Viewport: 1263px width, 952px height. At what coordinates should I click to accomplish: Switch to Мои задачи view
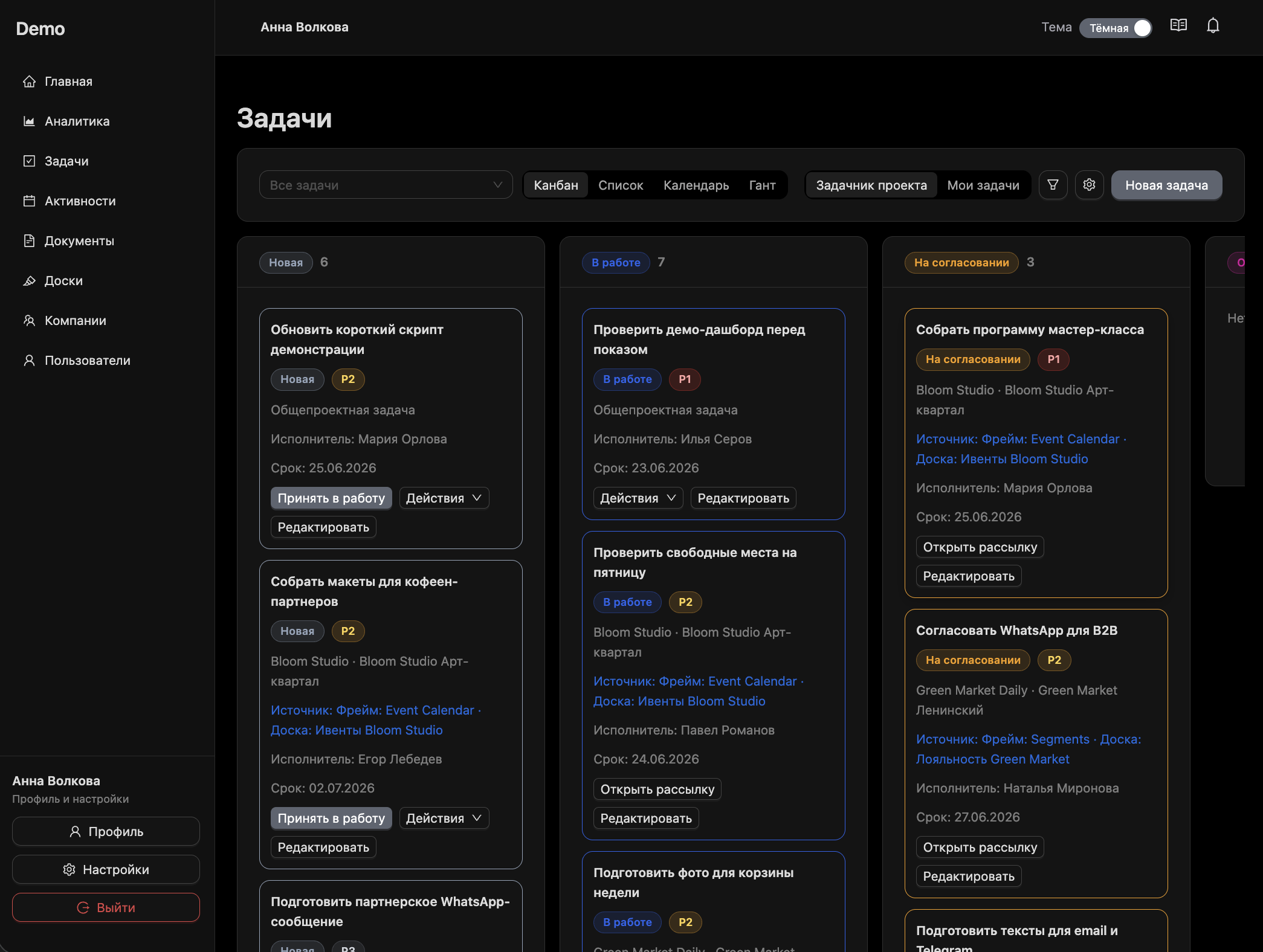[983, 185]
